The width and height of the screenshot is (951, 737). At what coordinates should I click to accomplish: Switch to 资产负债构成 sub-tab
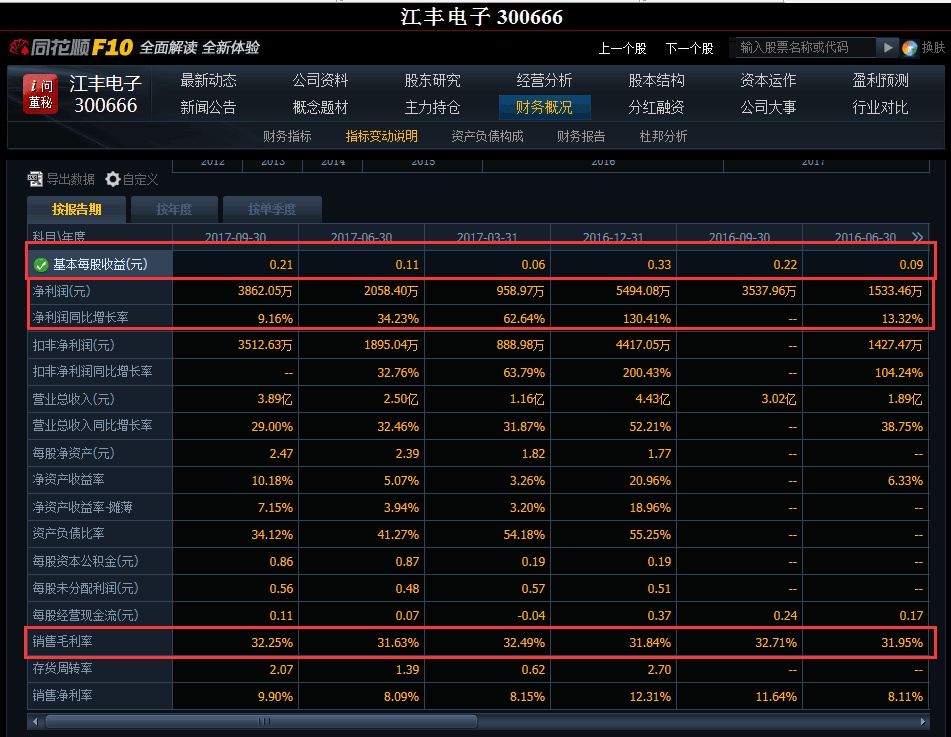(487, 136)
